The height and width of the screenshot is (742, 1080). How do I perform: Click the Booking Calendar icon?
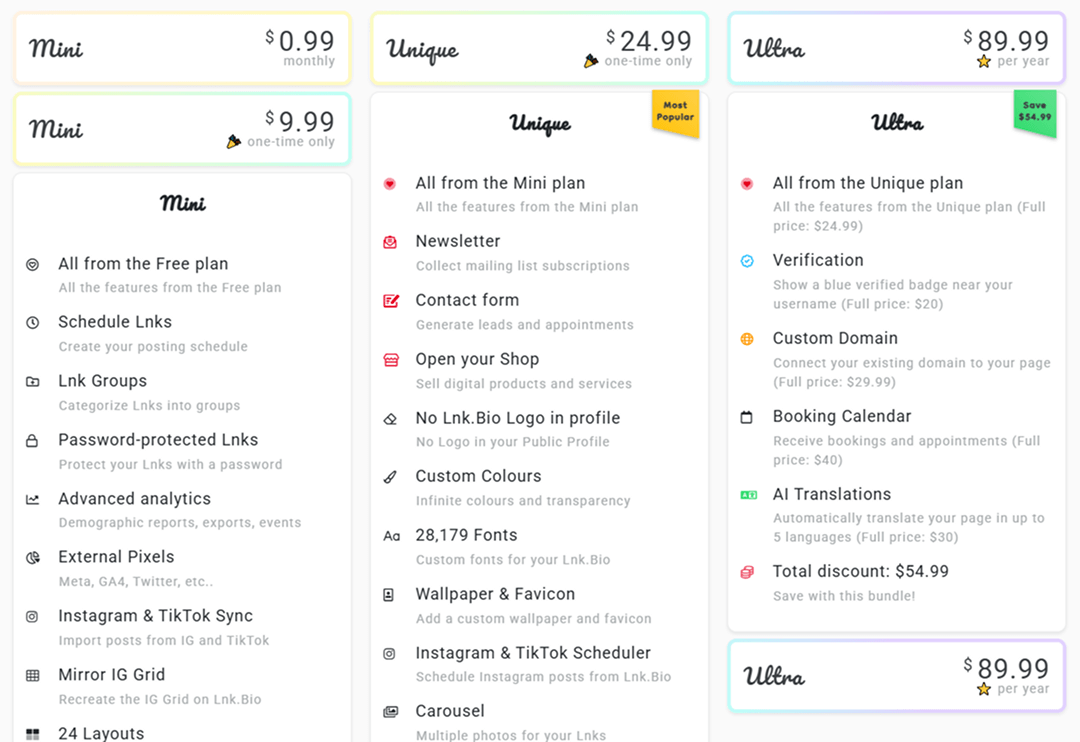pos(747,416)
